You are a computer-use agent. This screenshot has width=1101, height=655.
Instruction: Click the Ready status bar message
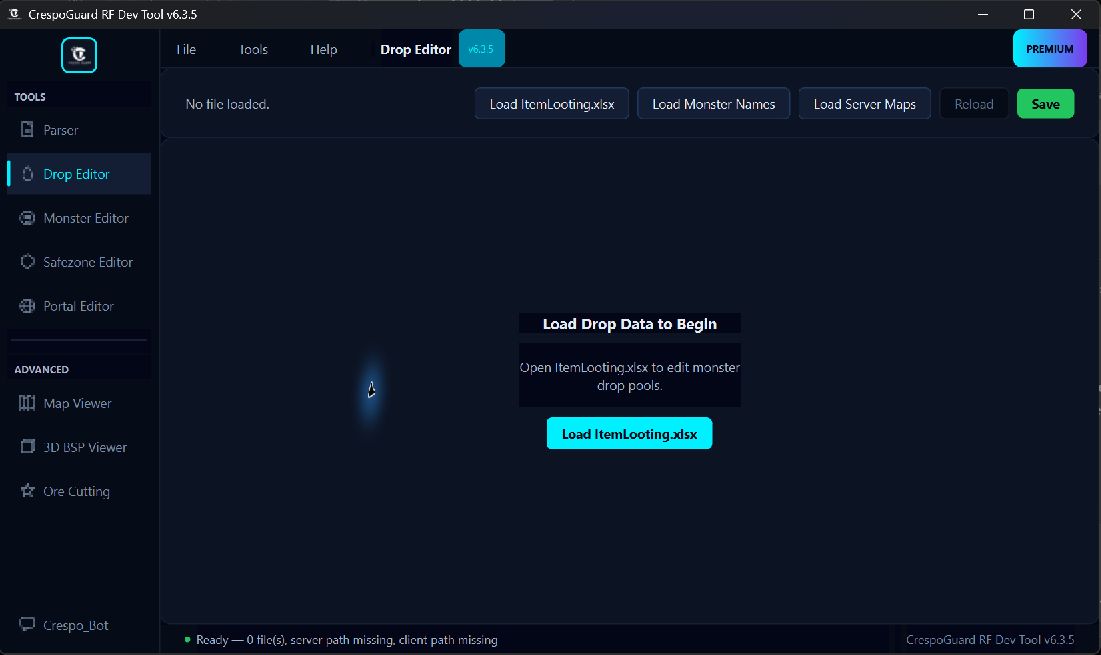pyautogui.click(x=347, y=640)
